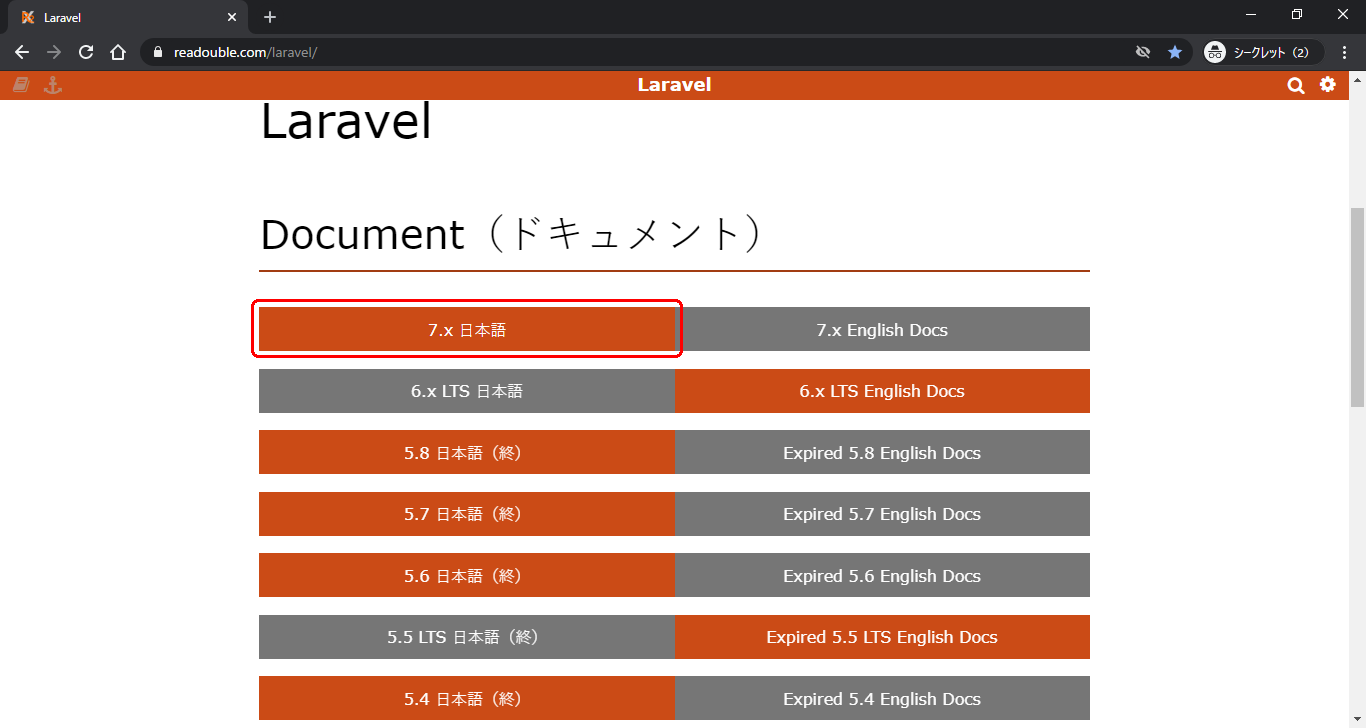Open 5.5 LTS 日本語（終） documentation
This screenshot has width=1366, height=728.
click(x=467, y=637)
